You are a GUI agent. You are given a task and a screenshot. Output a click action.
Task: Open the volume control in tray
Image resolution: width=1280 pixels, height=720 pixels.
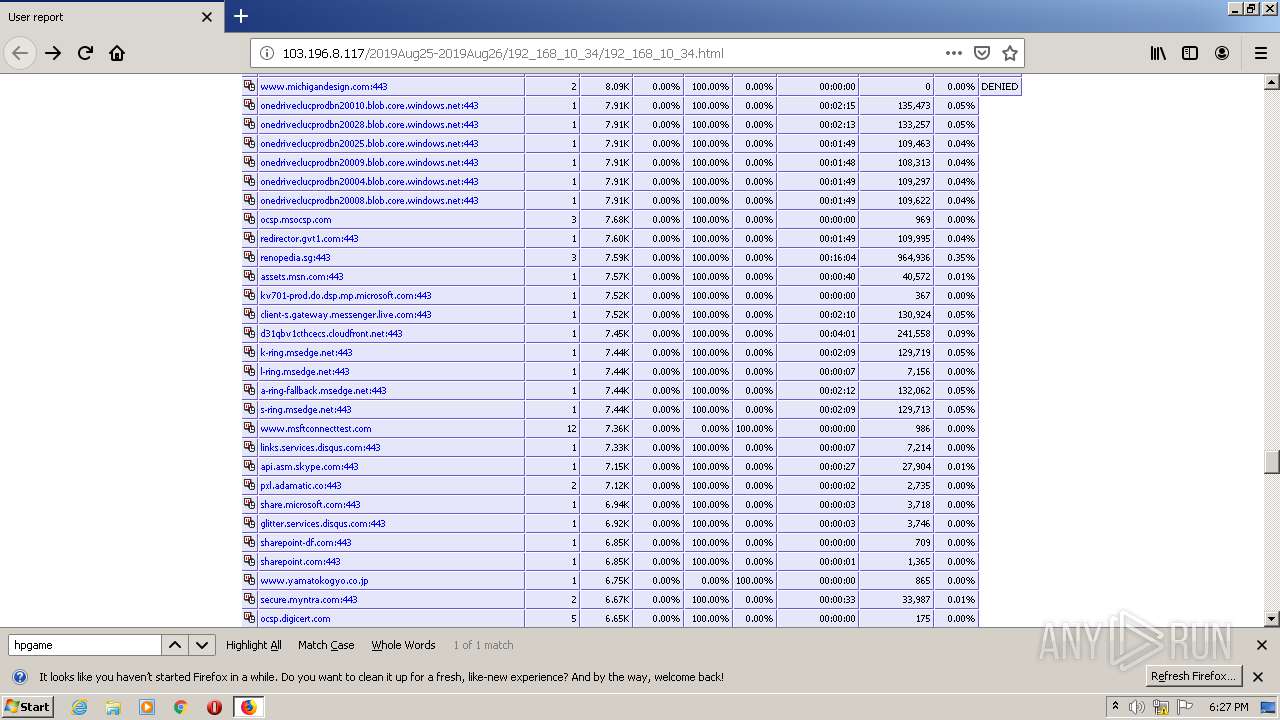(x=1137, y=707)
